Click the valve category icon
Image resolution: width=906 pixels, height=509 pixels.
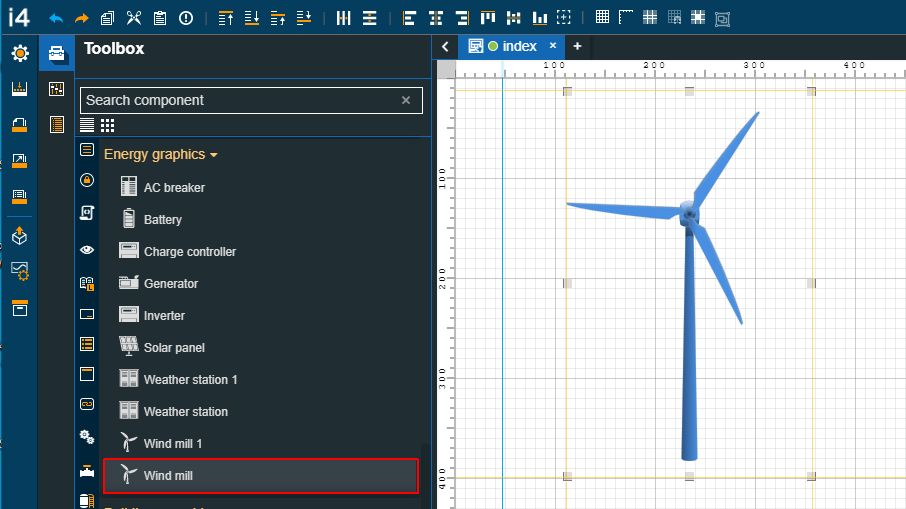[x=87, y=471]
